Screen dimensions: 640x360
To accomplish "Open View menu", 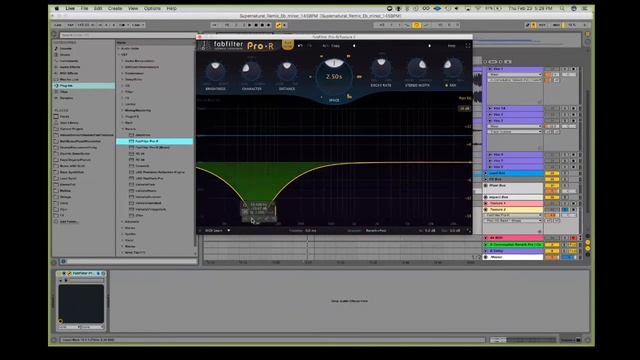I will click(x=133, y=8).
